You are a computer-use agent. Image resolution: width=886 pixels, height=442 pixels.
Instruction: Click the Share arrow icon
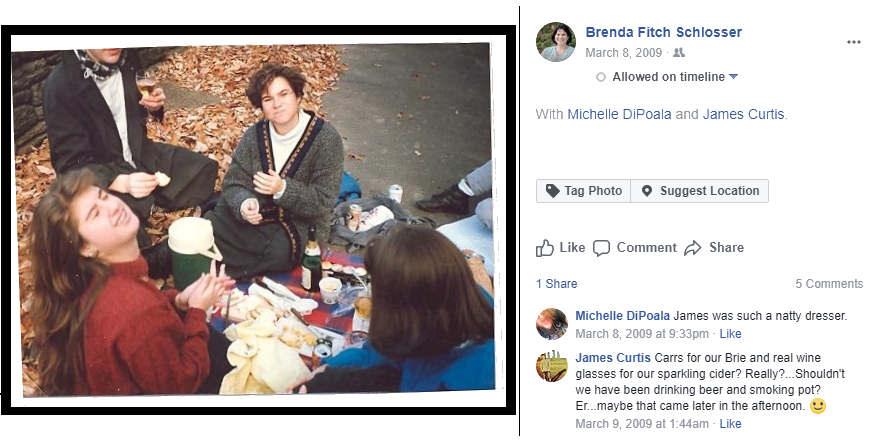tap(694, 248)
